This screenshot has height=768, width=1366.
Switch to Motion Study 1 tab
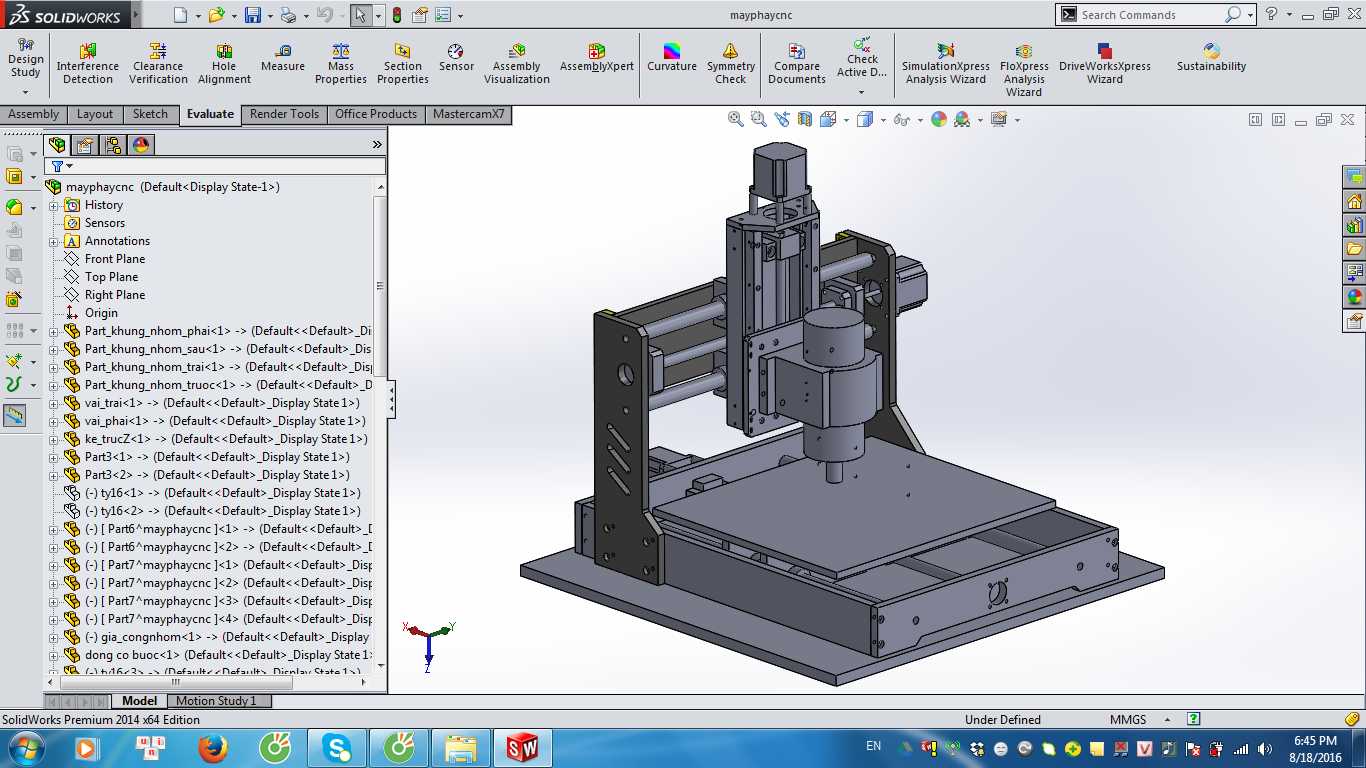216,701
